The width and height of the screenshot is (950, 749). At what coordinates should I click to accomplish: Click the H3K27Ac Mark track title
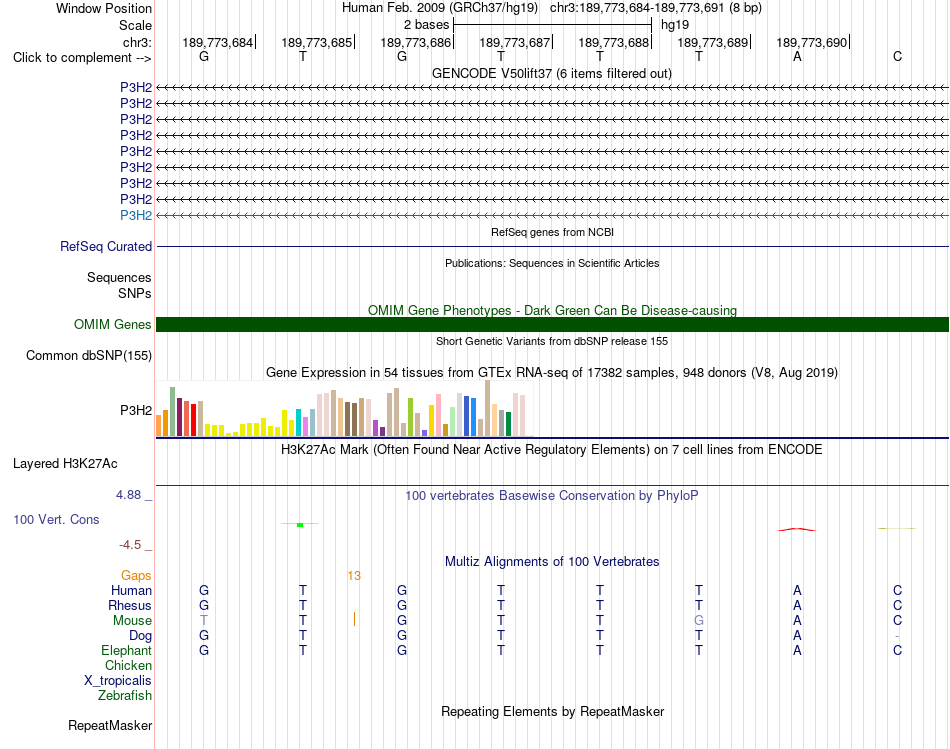[x=552, y=450]
